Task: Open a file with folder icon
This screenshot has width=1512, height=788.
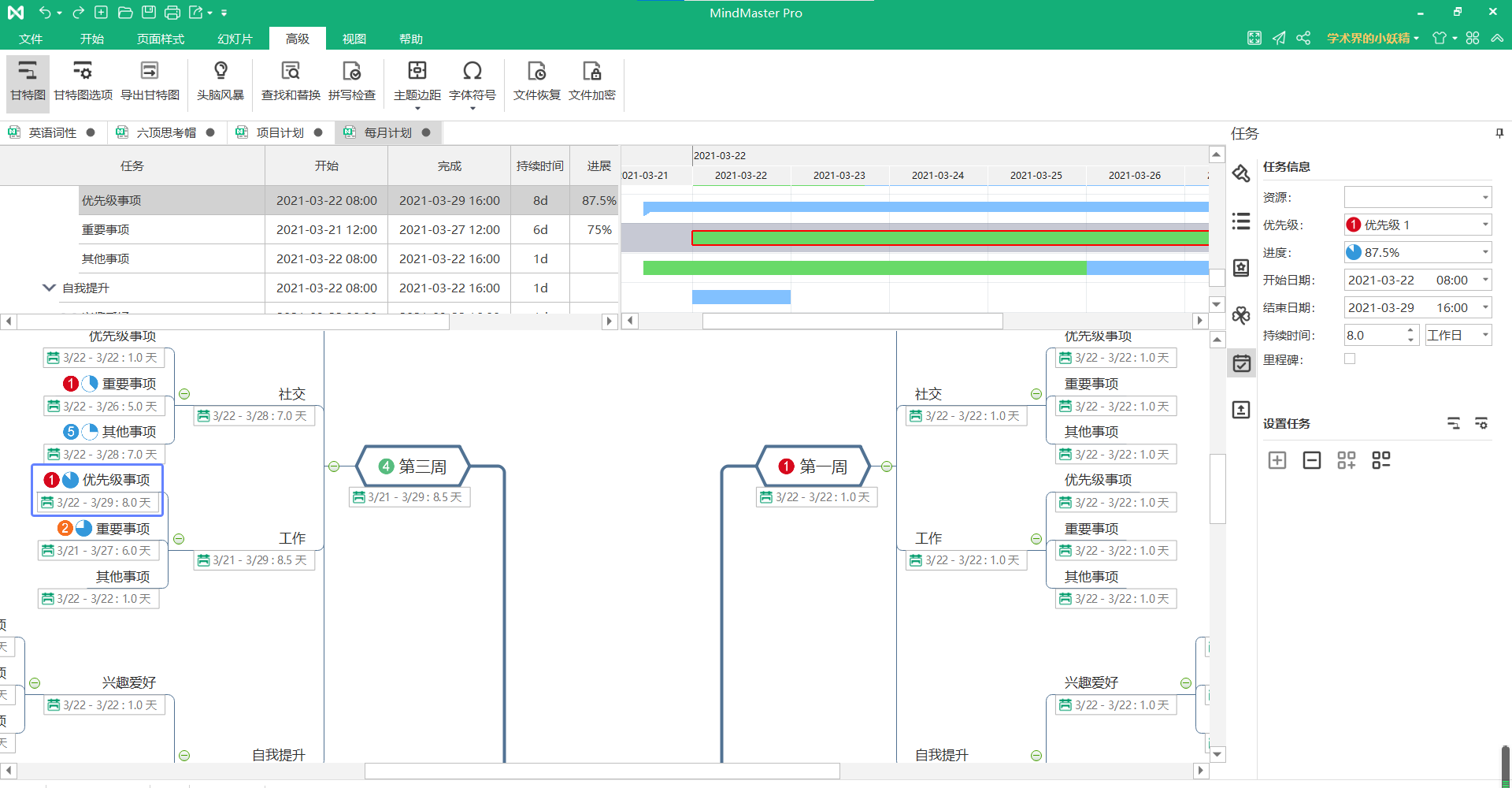Action: pyautogui.click(x=124, y=13)
